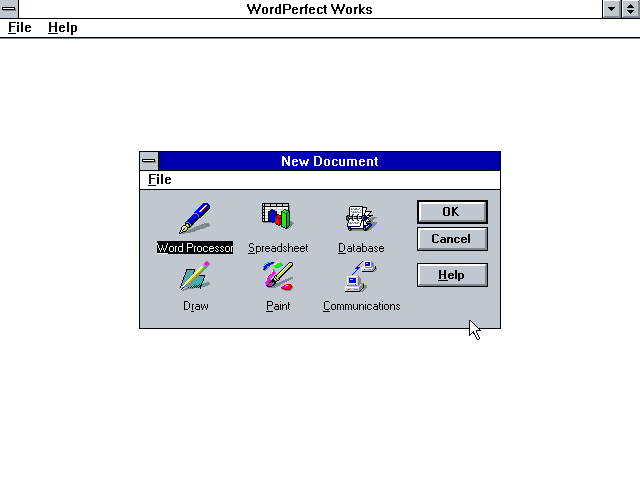640x480 pixels.
Task: Choose the Paint brush icon
Action: (x=278, y=276)
